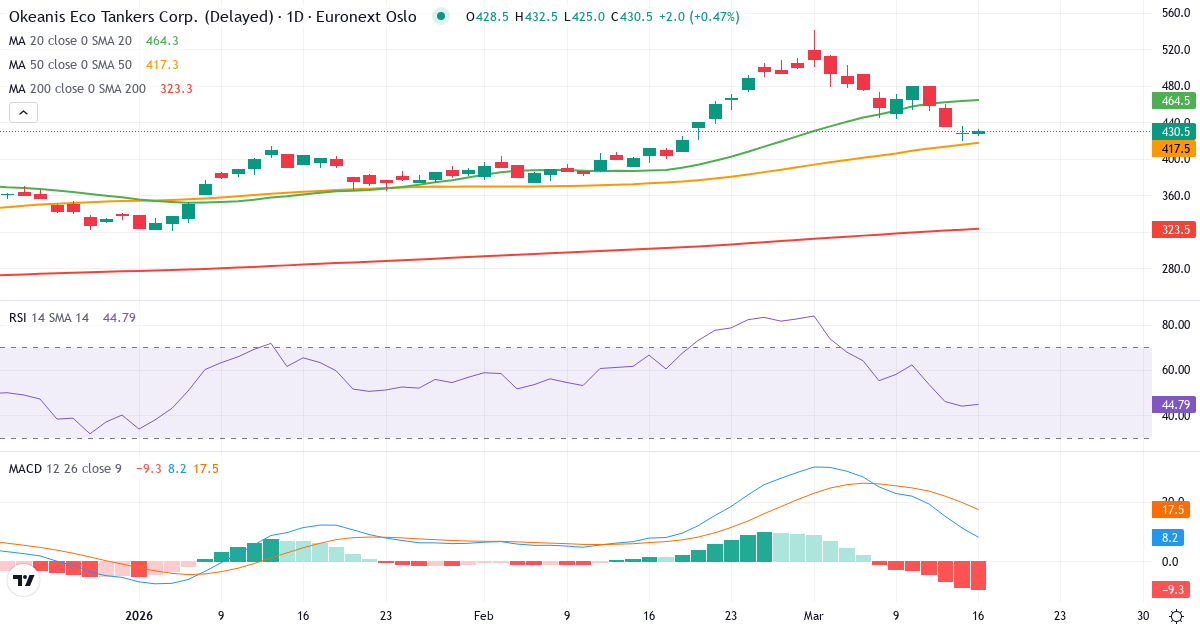Click the TradingView logo icon
This screenshot has width=1200, height=630.
pyautogui.click(x=23, y=579)
